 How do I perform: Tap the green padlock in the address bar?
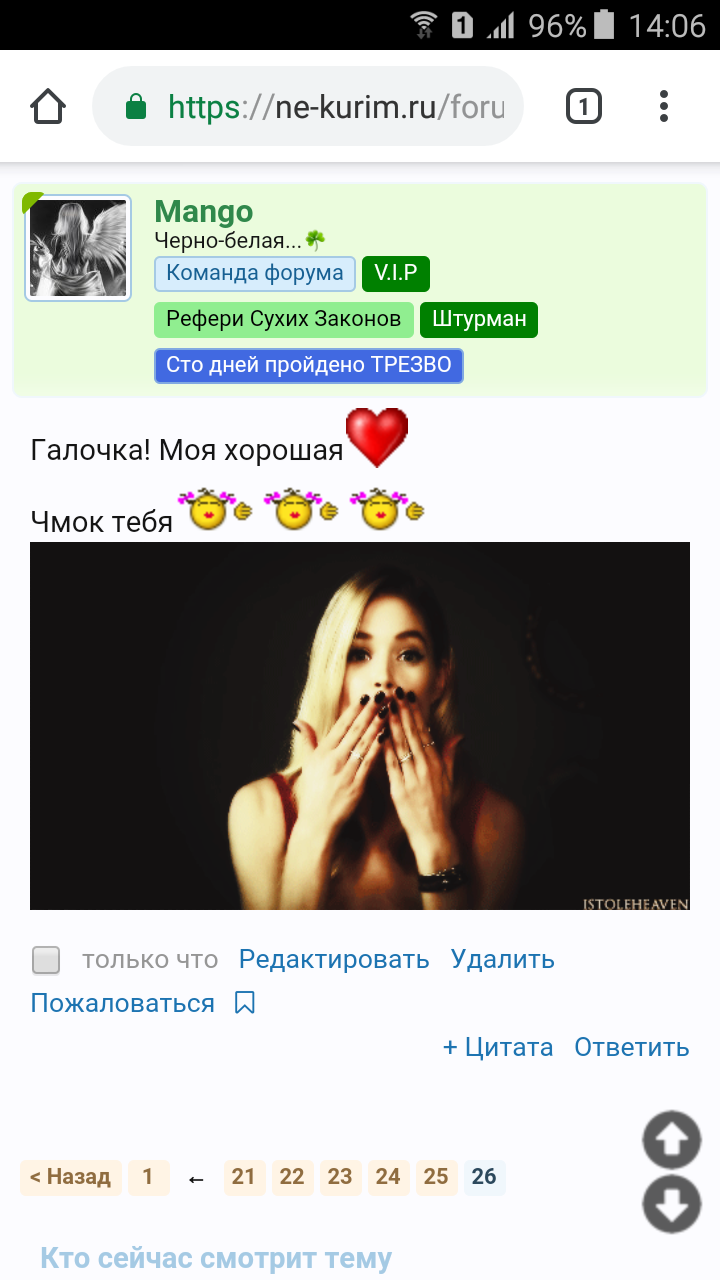click(x=136, y=107)
